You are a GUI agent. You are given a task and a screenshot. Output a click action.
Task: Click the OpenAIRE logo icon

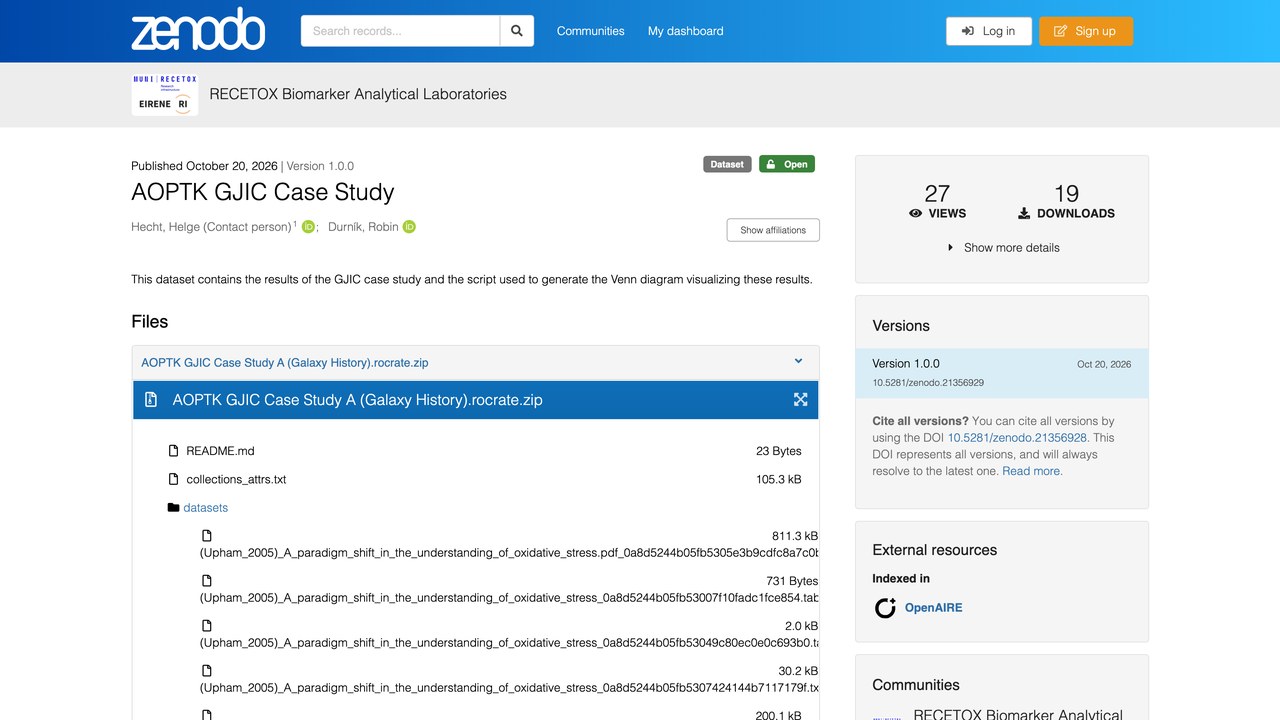[x=885, y=607]
